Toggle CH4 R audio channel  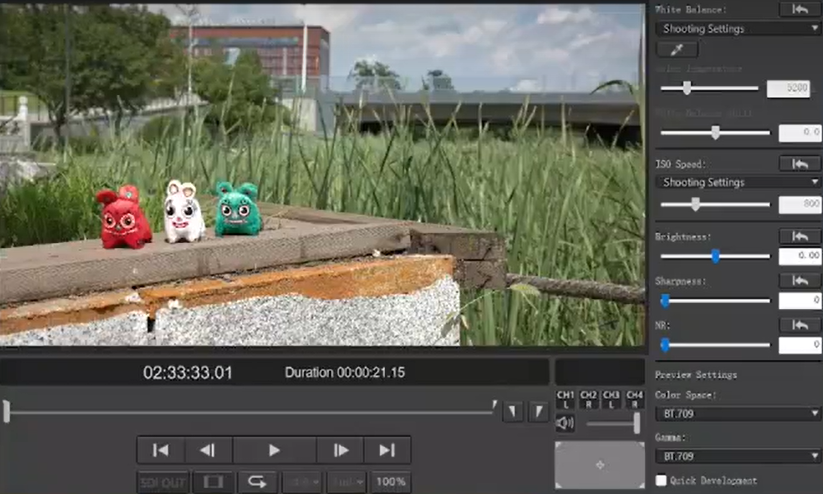coord(634,398)
